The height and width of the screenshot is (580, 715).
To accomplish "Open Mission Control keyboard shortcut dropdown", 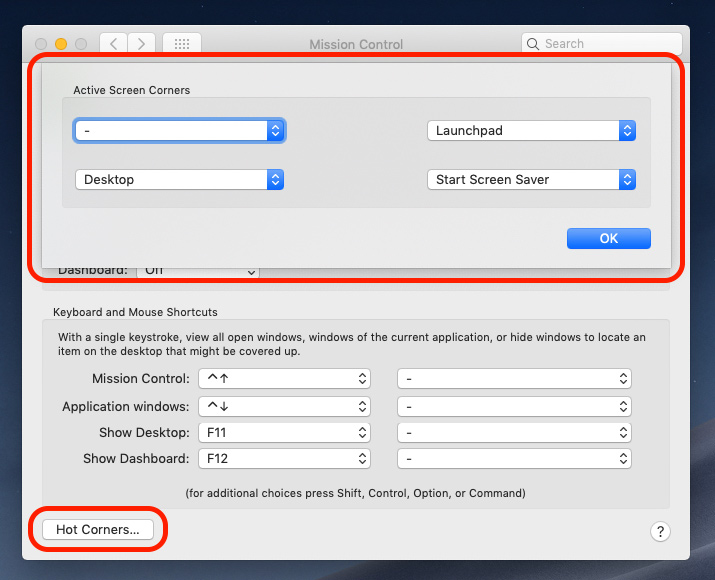I will [x=284, y=378].
